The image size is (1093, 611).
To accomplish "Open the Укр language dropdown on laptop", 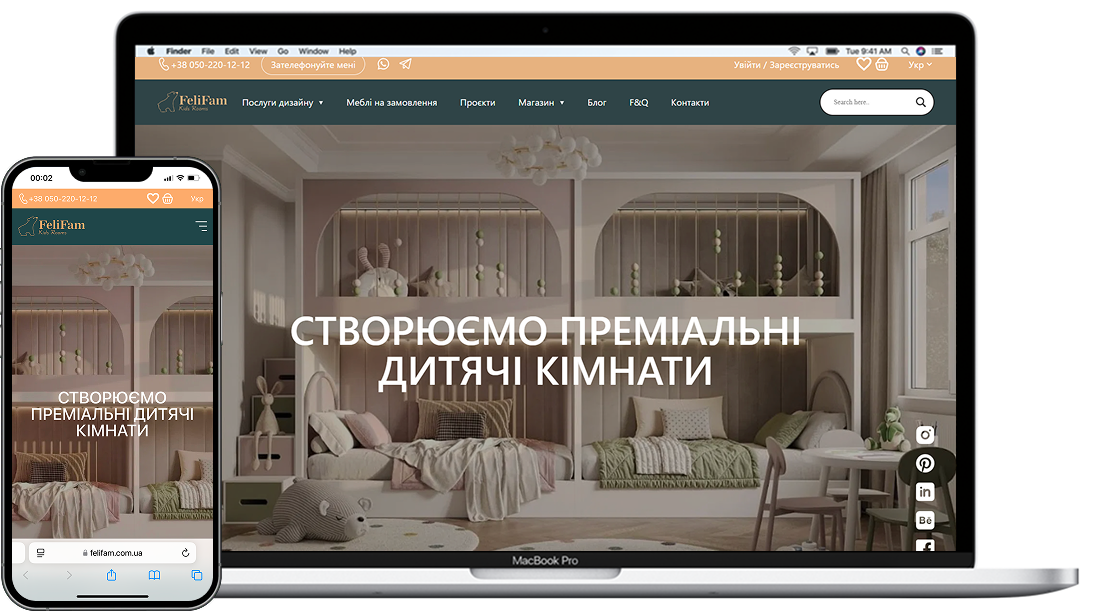I will [x=919, y=65].
